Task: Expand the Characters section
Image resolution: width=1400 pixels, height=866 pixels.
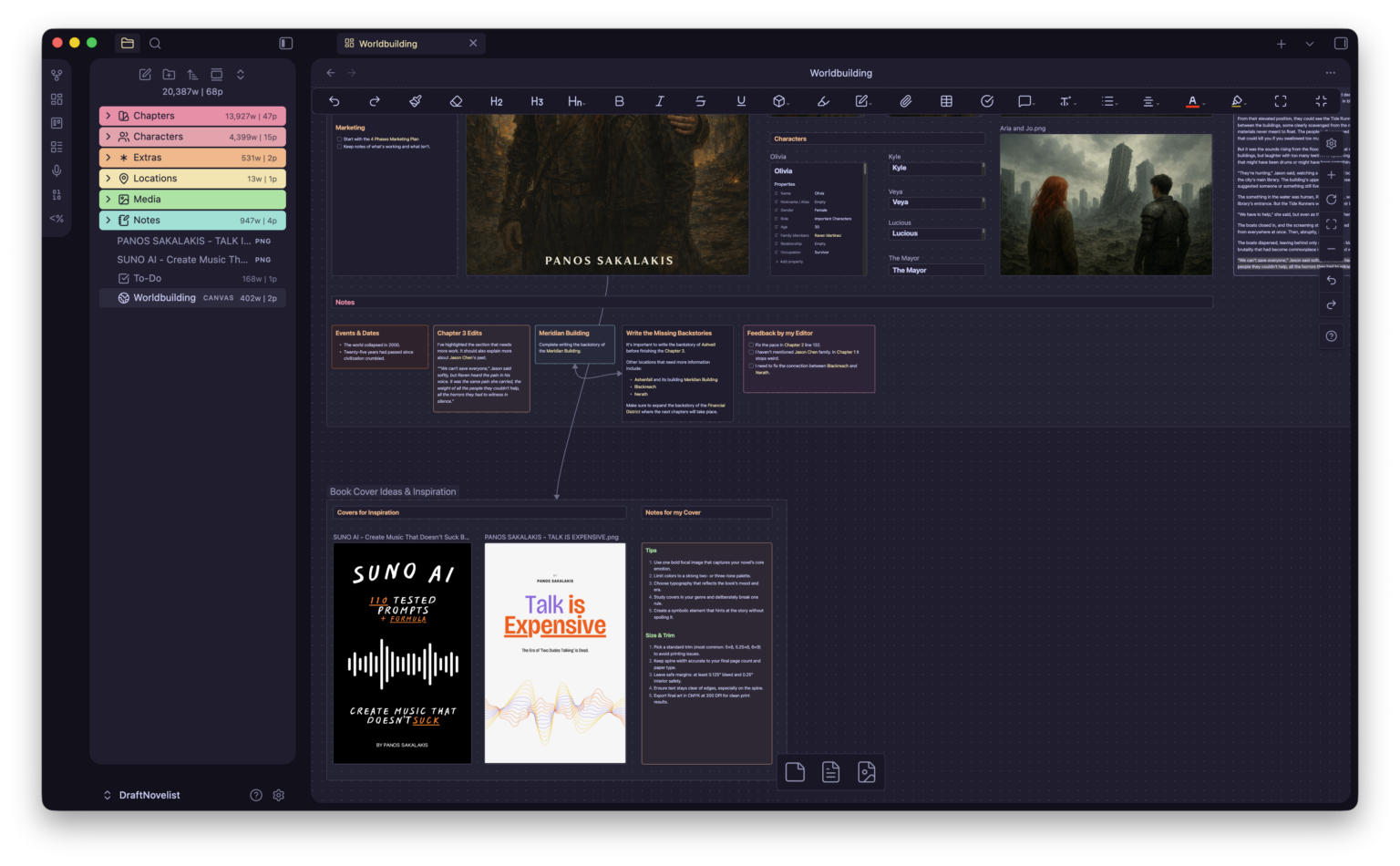Action: click(108, 136)
